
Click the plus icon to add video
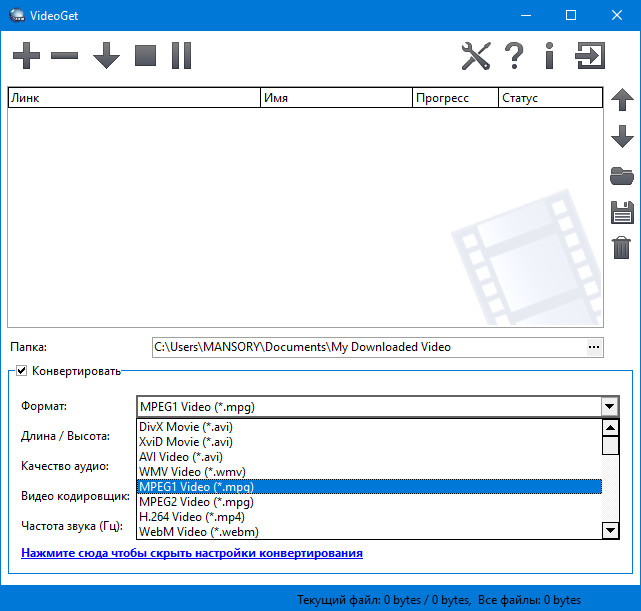[x=26, y=56]
